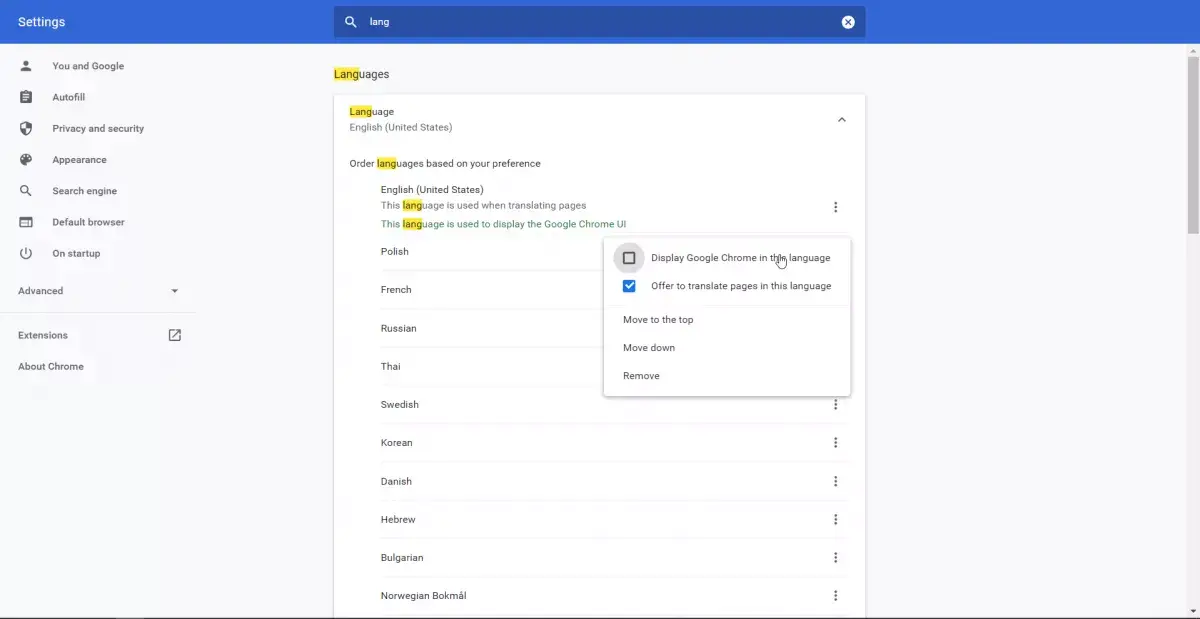The height and width of the screenshot is (619, 1200).
Task: Click the Search engine magnifier icon in sidebar
Action: pos(26,191)
